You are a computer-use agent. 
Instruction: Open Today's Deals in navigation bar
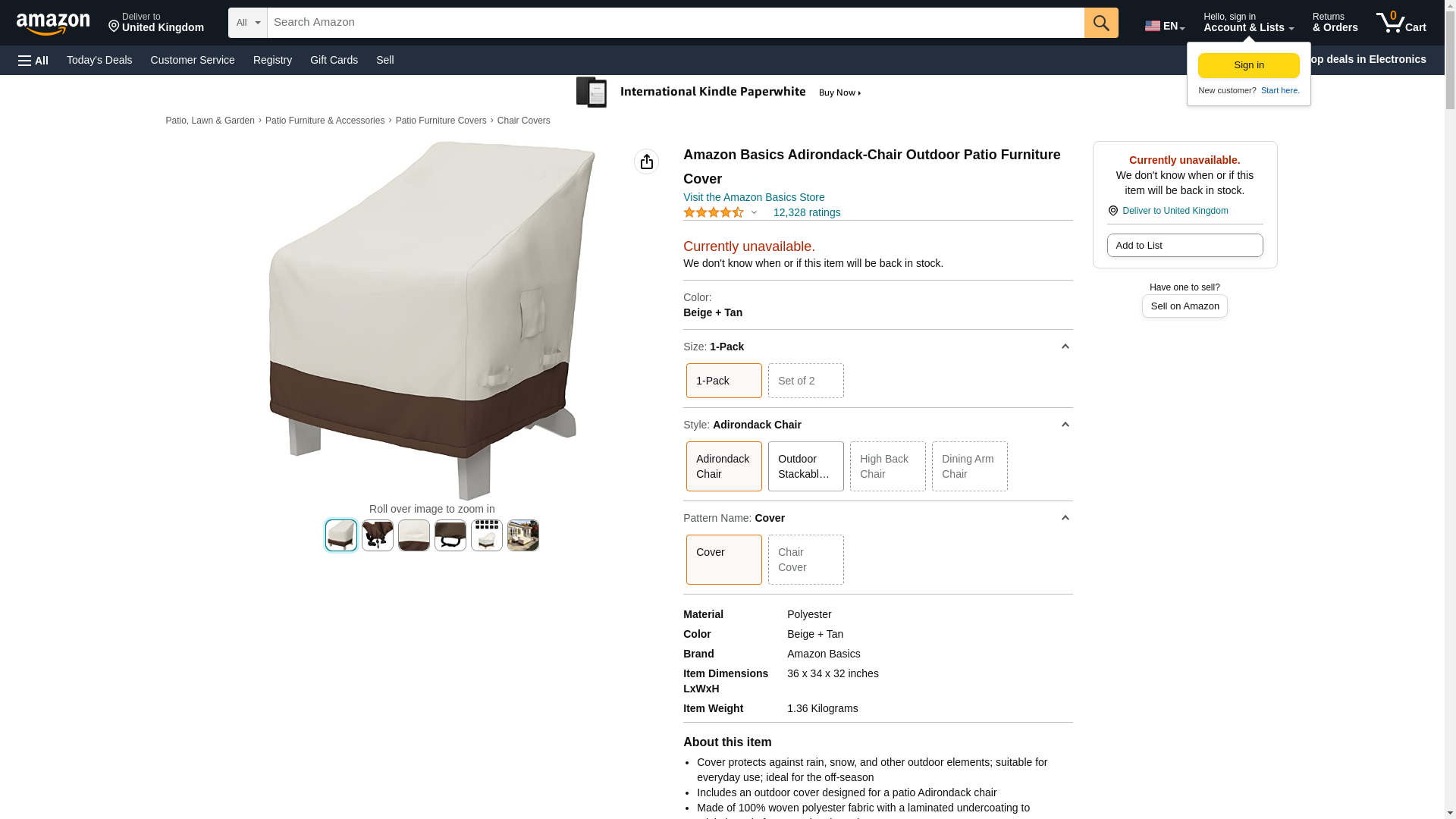99,60
